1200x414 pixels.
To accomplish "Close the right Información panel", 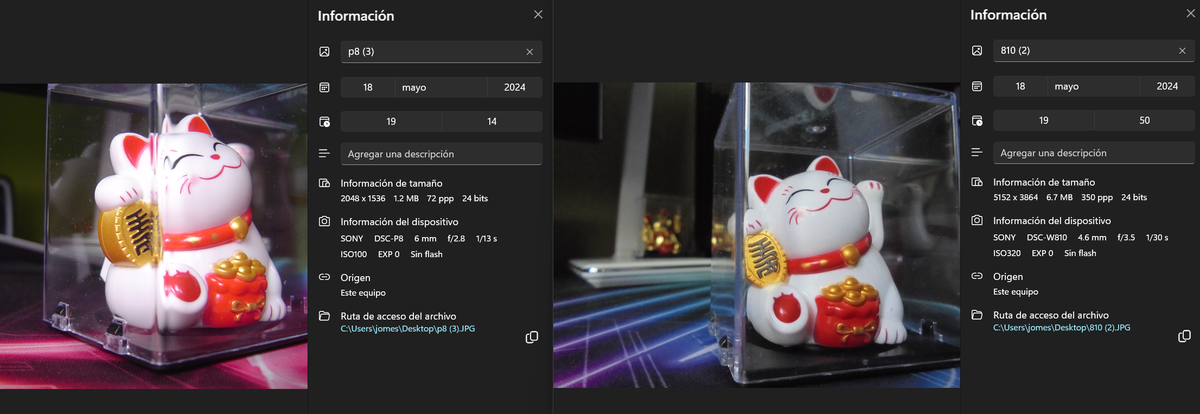I will tap(1190, 15).
